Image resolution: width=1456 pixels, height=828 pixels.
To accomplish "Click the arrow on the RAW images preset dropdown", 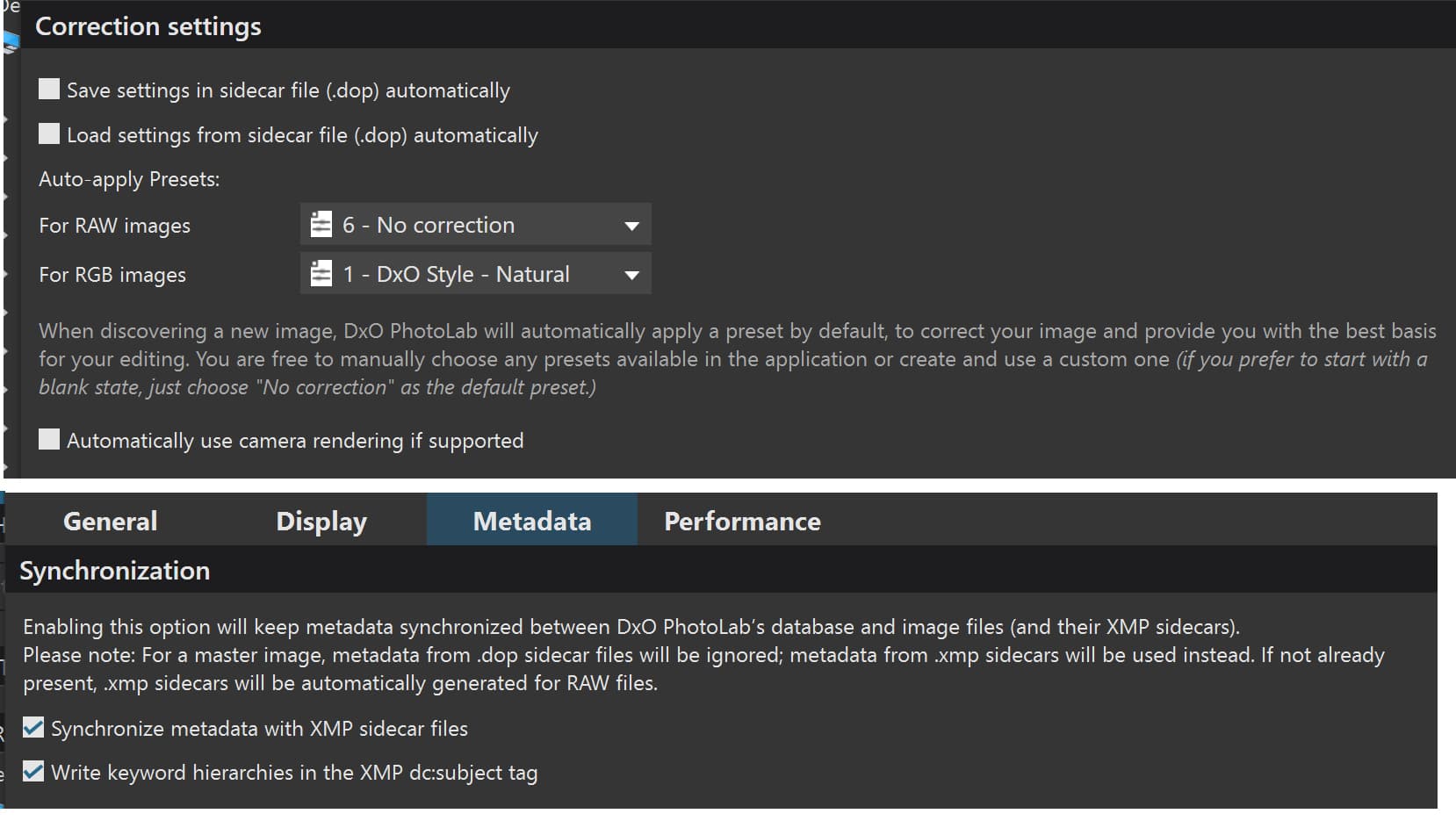I will [631, 226].
